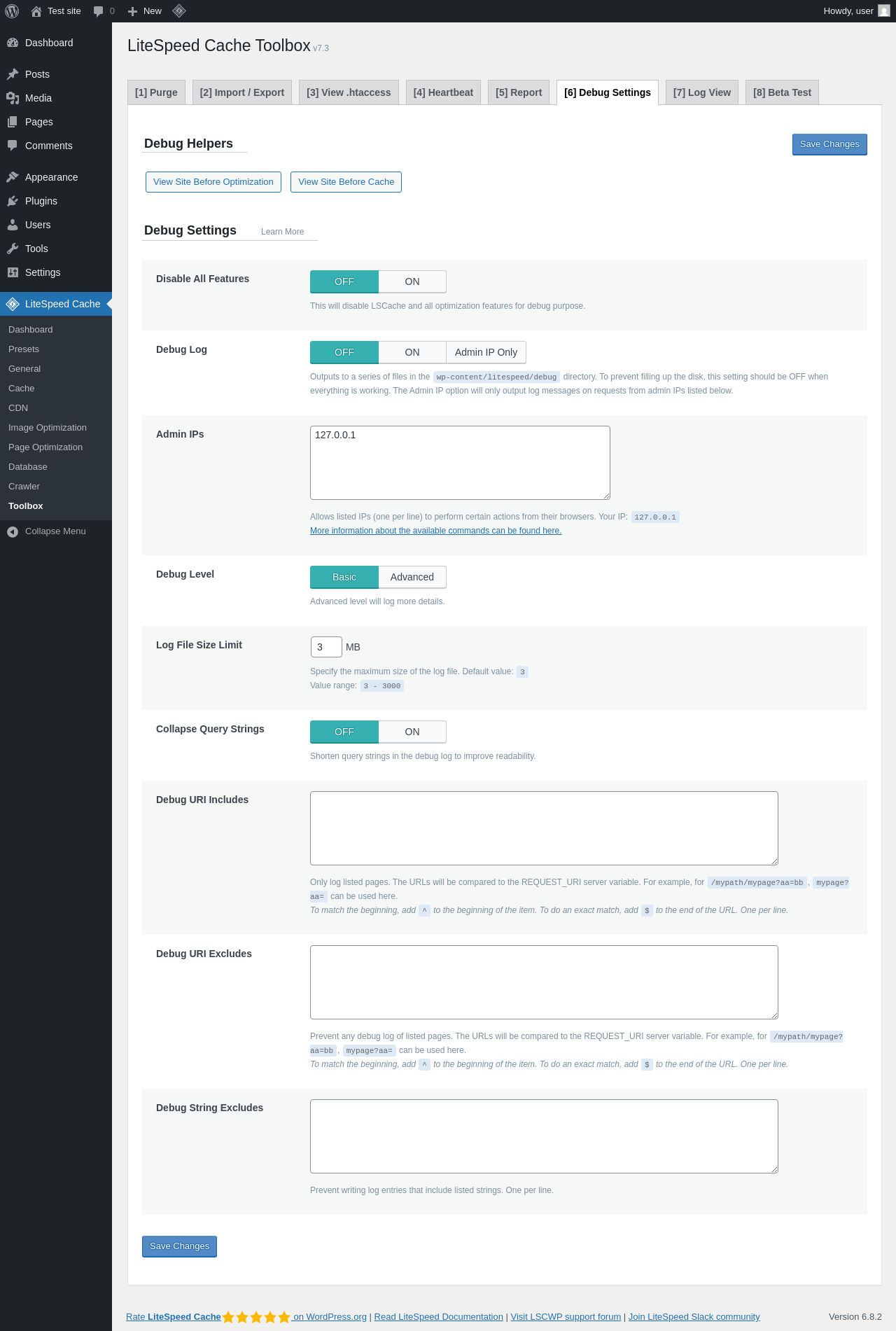This screenshot has width=896, height=1331.
Task: Choose Advanced debug level
Action: click(412, 577)
